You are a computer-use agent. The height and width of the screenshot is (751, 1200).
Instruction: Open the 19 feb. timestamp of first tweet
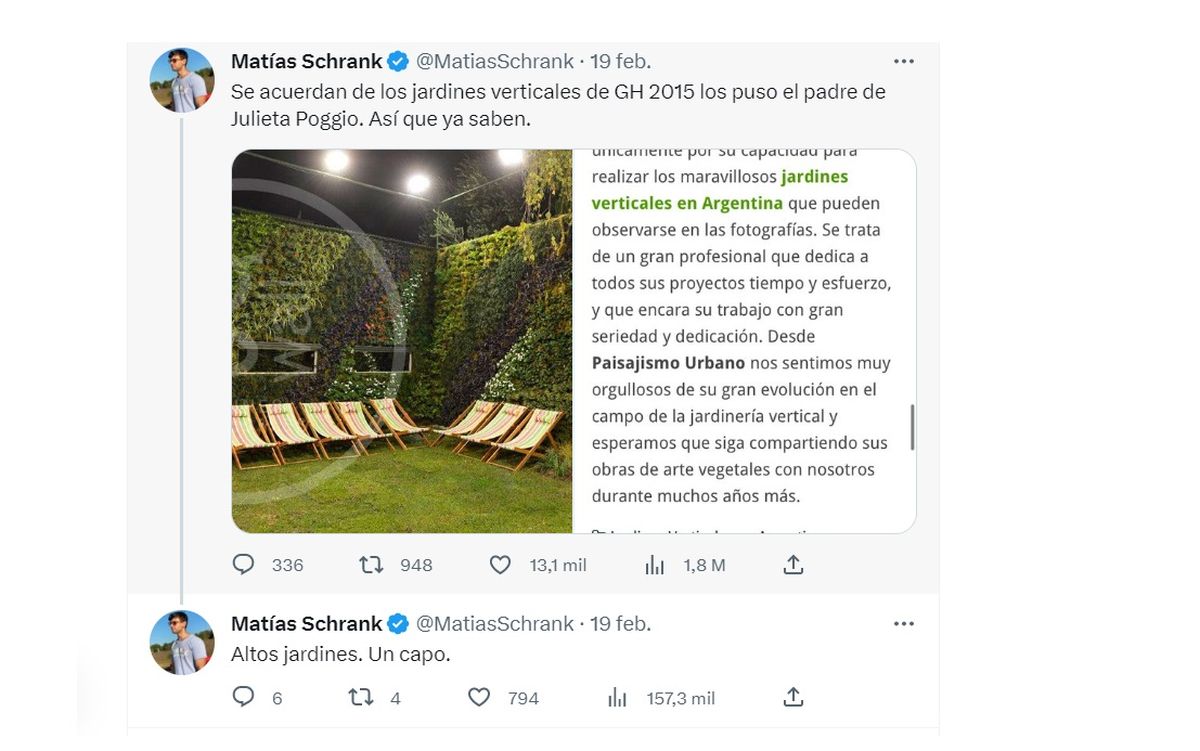[620, 62]
